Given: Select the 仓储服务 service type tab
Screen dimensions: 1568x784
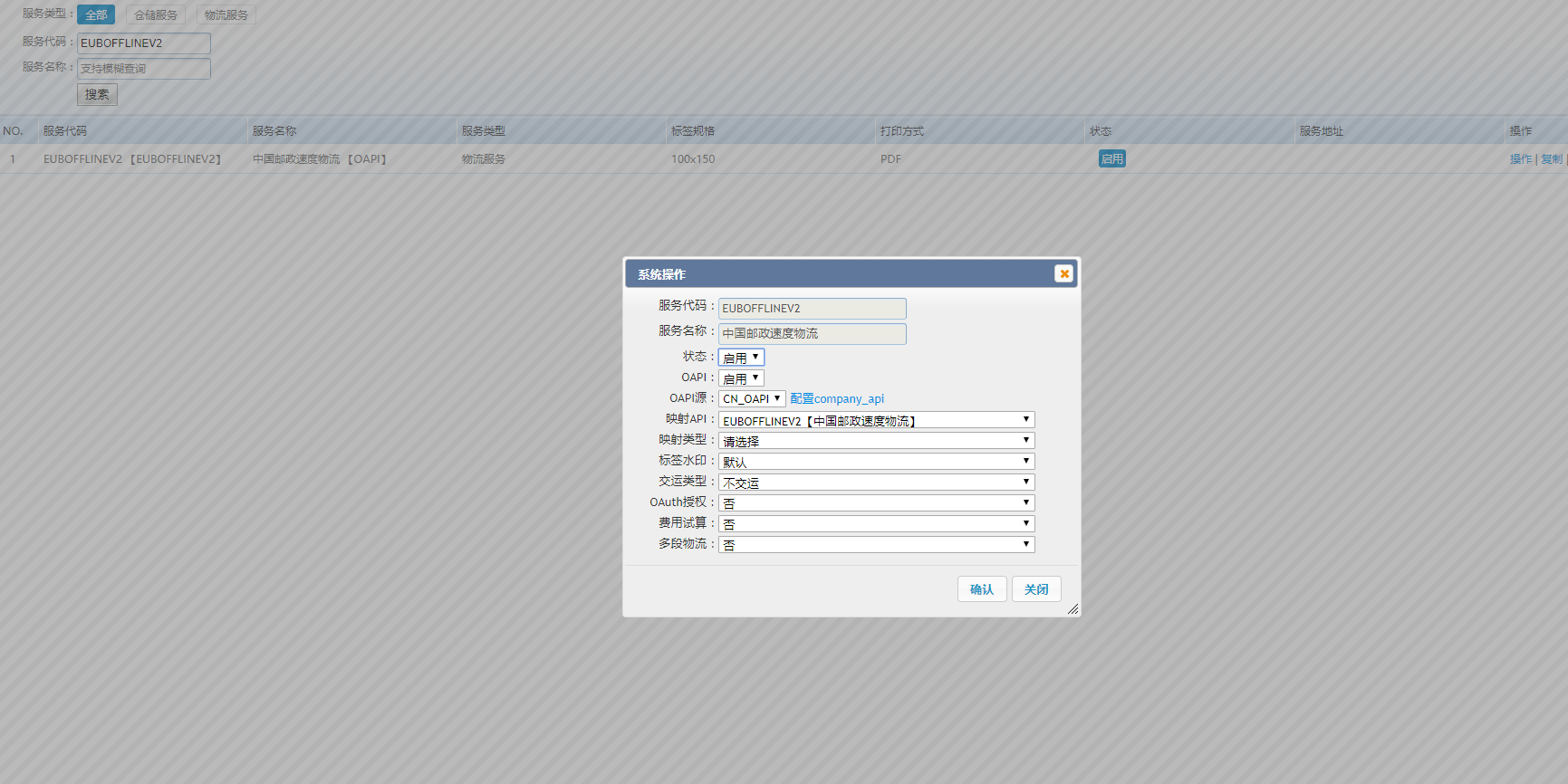Looking at the screenshot, I should (x=156, y=15).
